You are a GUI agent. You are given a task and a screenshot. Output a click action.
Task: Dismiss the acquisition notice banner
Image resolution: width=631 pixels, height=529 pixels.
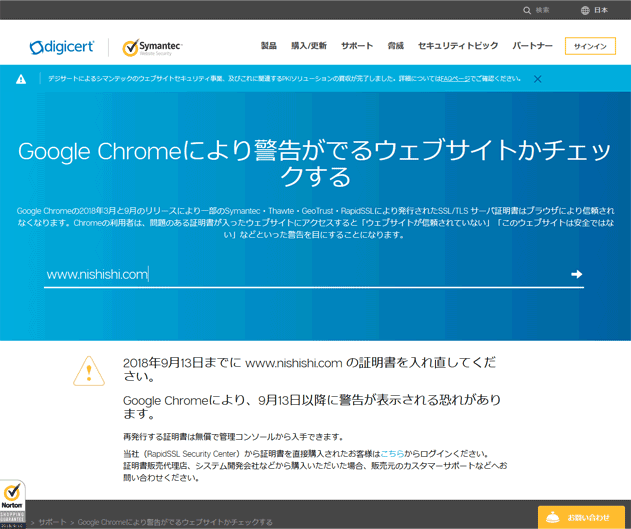point(537,79)
